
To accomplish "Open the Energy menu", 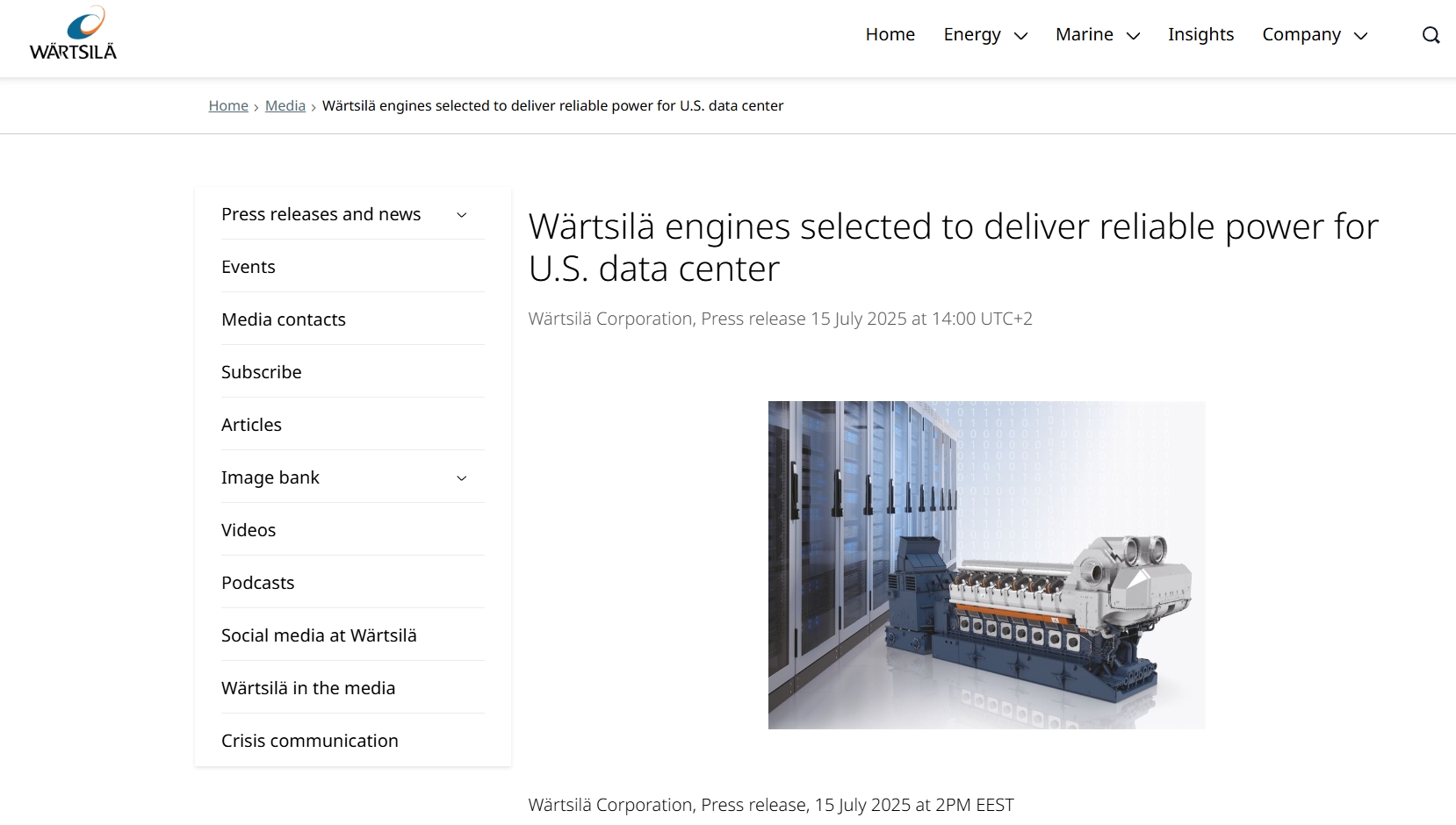I will 972,34.
